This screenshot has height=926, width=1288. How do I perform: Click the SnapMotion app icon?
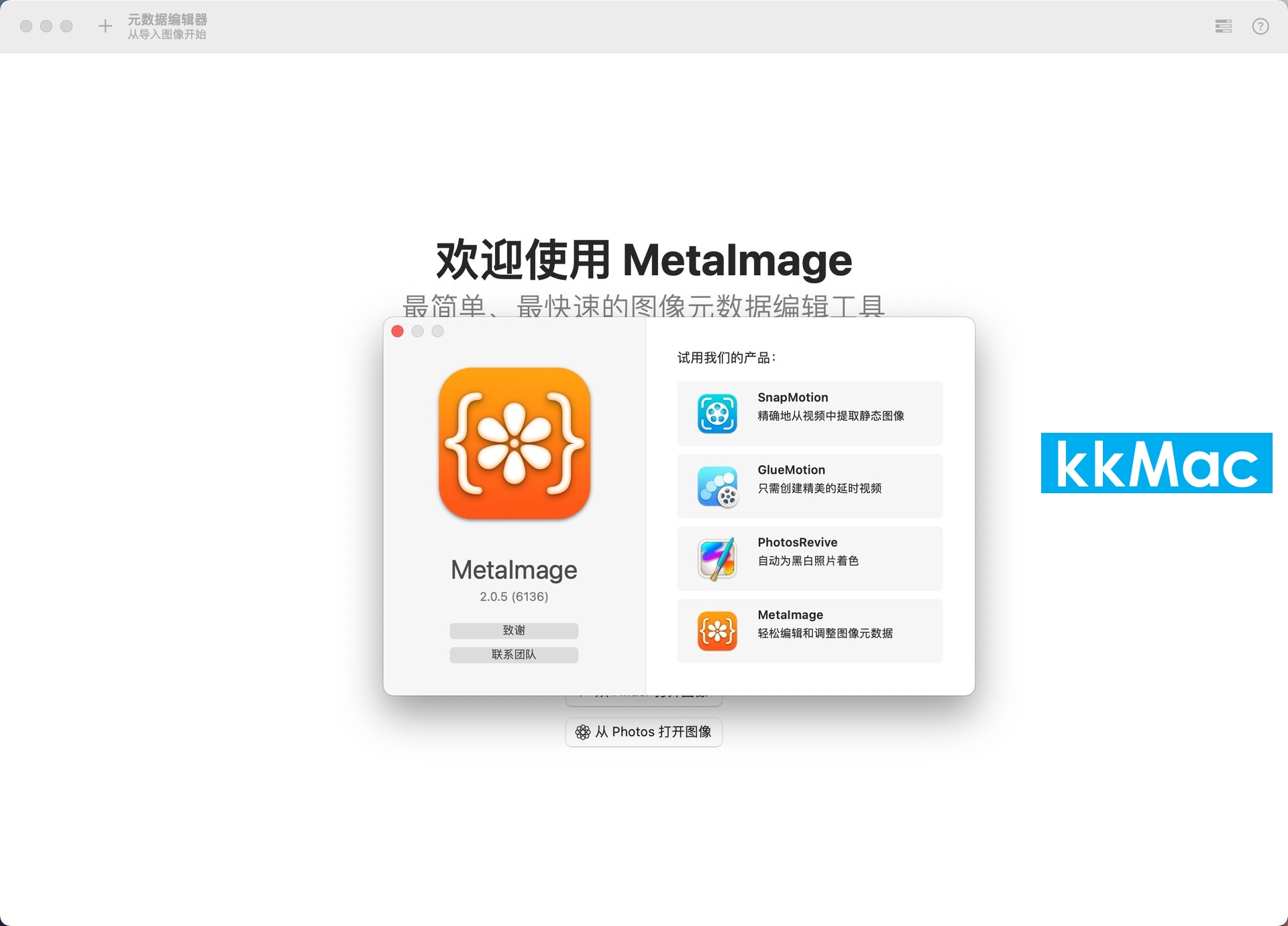(x=717, y=413)
